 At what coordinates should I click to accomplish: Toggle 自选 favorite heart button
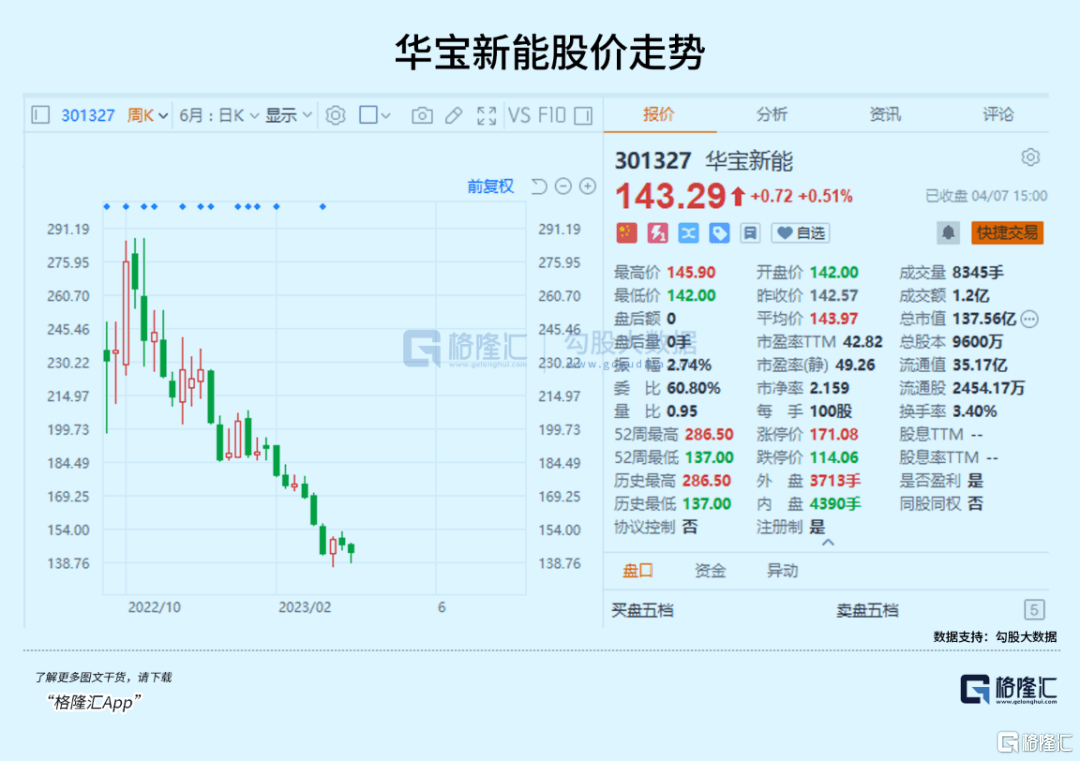800,233
